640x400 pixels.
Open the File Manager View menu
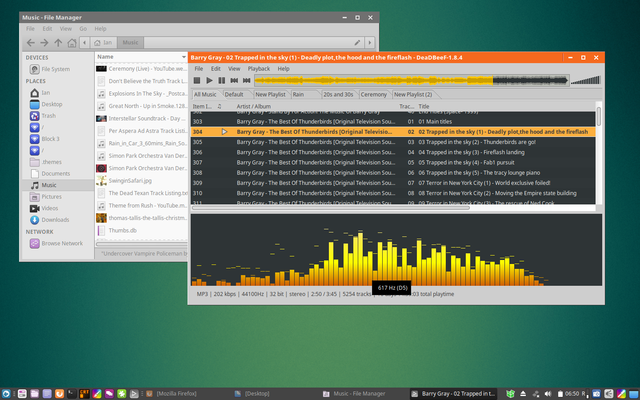point(66,29)
